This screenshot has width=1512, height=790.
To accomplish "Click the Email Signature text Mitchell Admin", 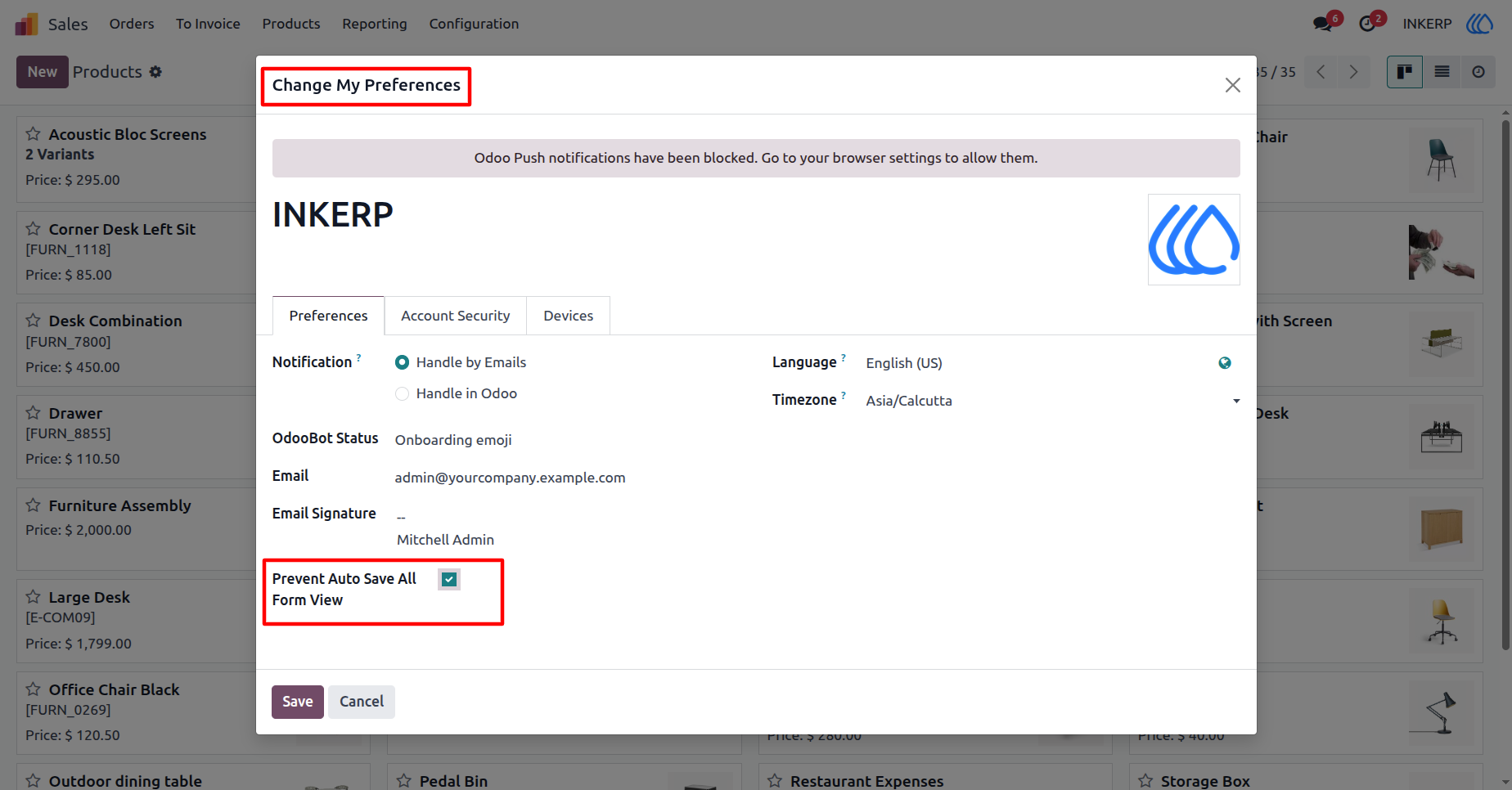I will point(445,540).
